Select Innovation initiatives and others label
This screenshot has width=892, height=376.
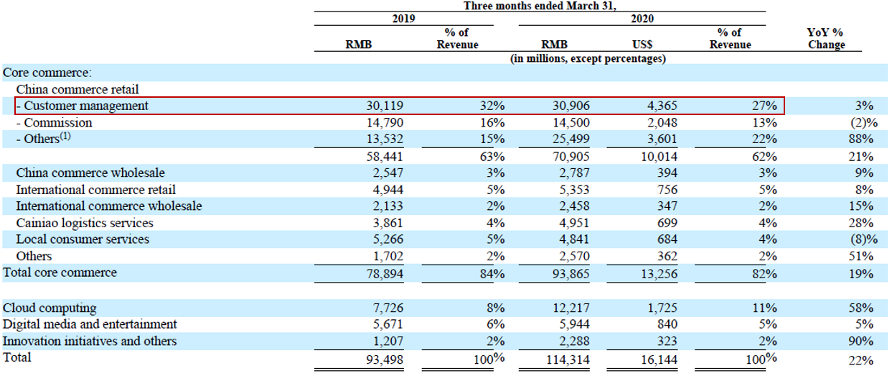(90, 341)
